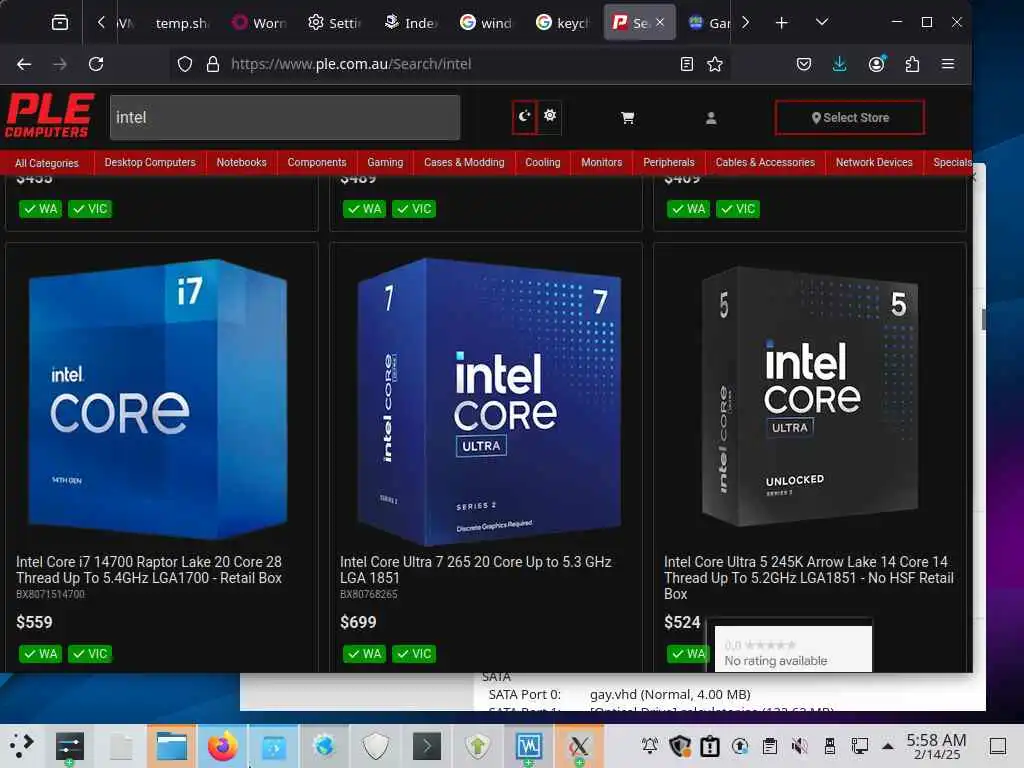This screenshot has width=1024, height=768.
Task: Click the Select Store button
Action: coord(850,118)
